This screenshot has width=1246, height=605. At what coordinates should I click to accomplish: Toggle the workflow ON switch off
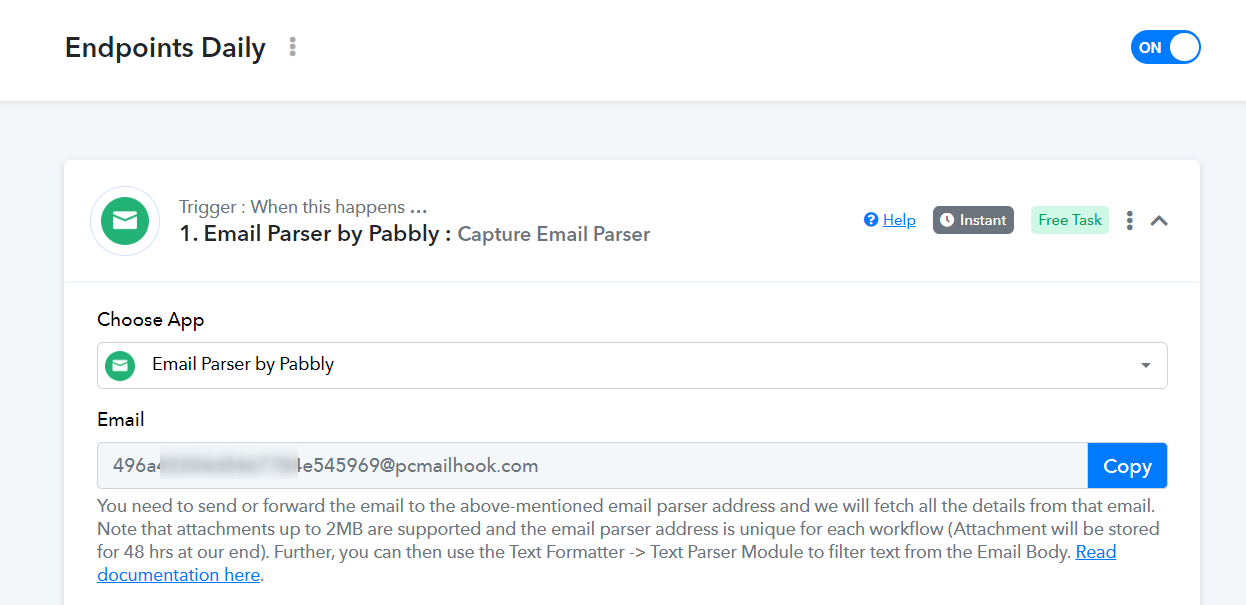point(1165,47)
